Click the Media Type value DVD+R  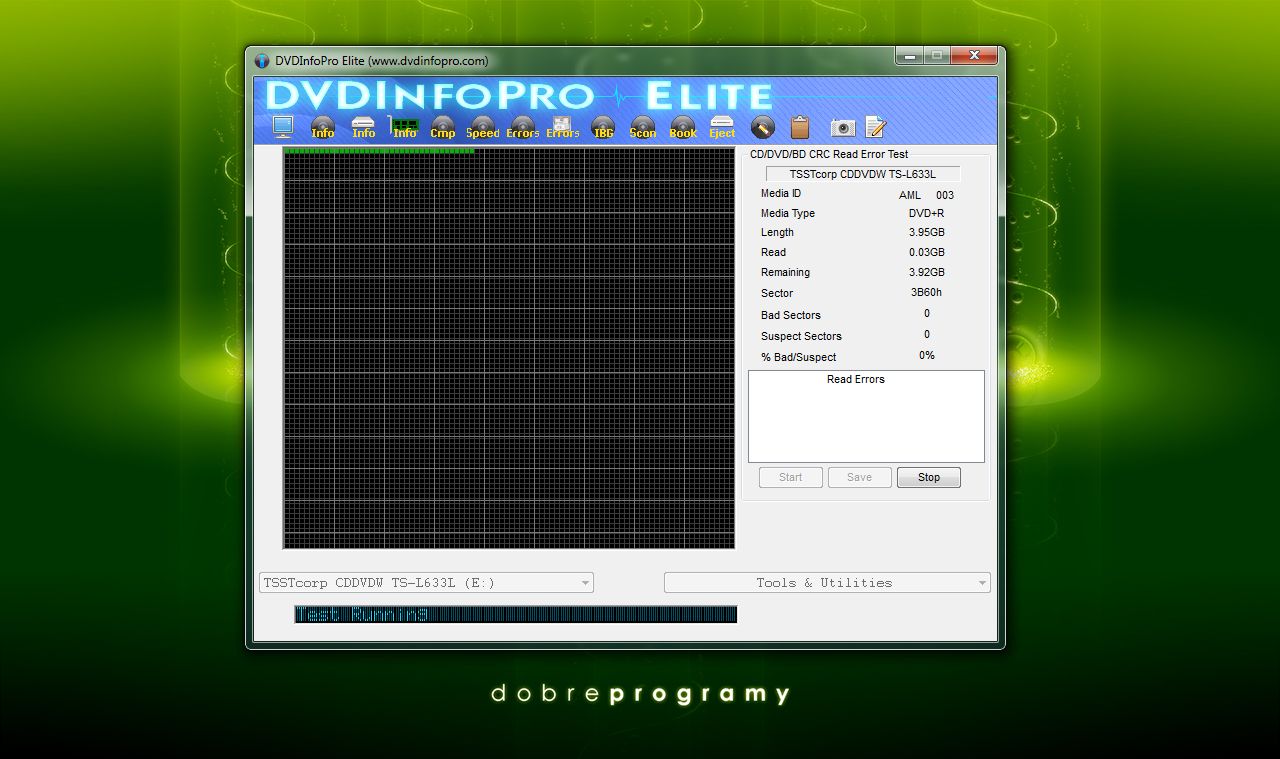[926, 213]
